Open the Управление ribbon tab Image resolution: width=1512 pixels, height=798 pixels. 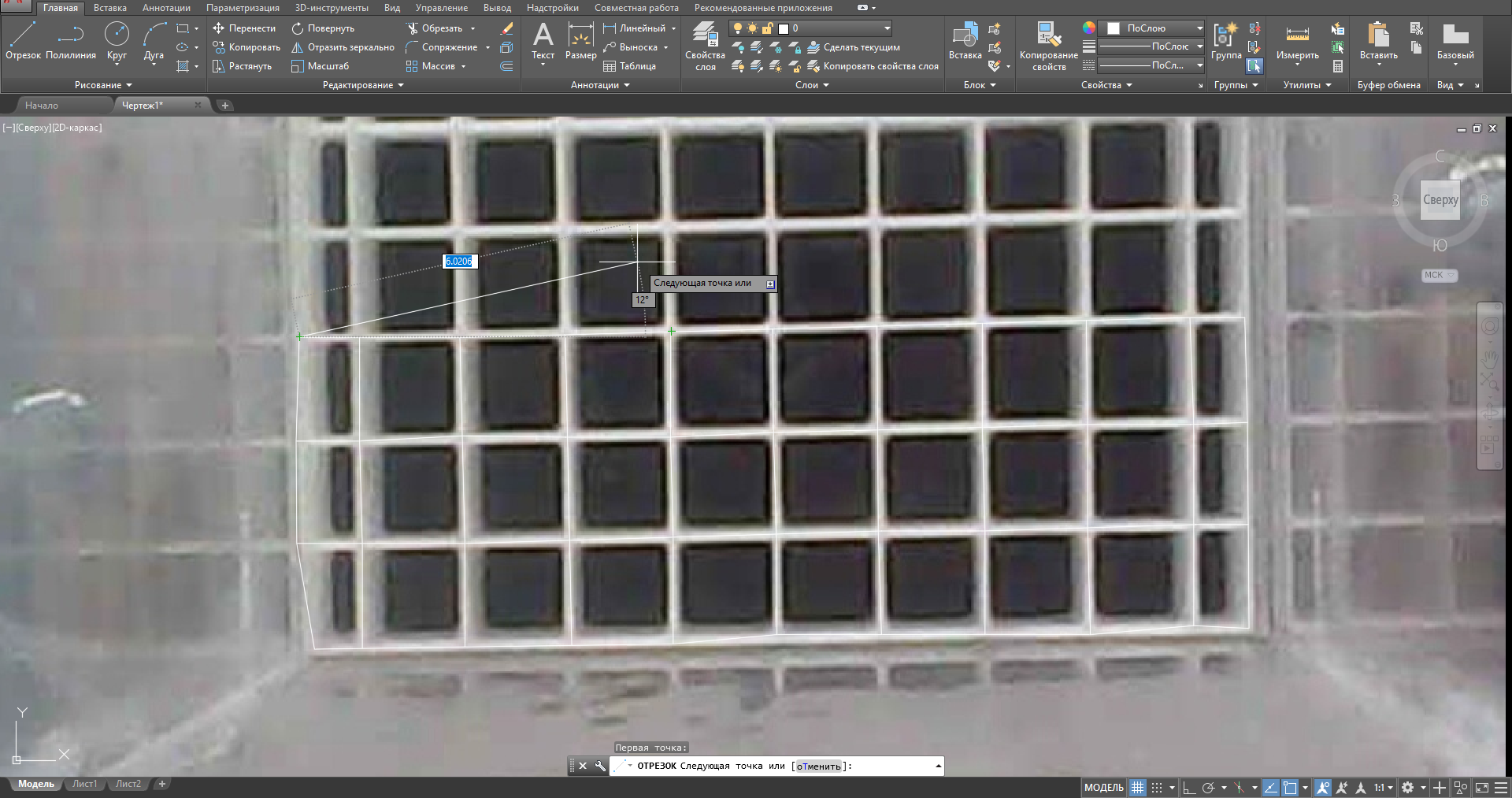pyautogui.click(x=442, y=8)
